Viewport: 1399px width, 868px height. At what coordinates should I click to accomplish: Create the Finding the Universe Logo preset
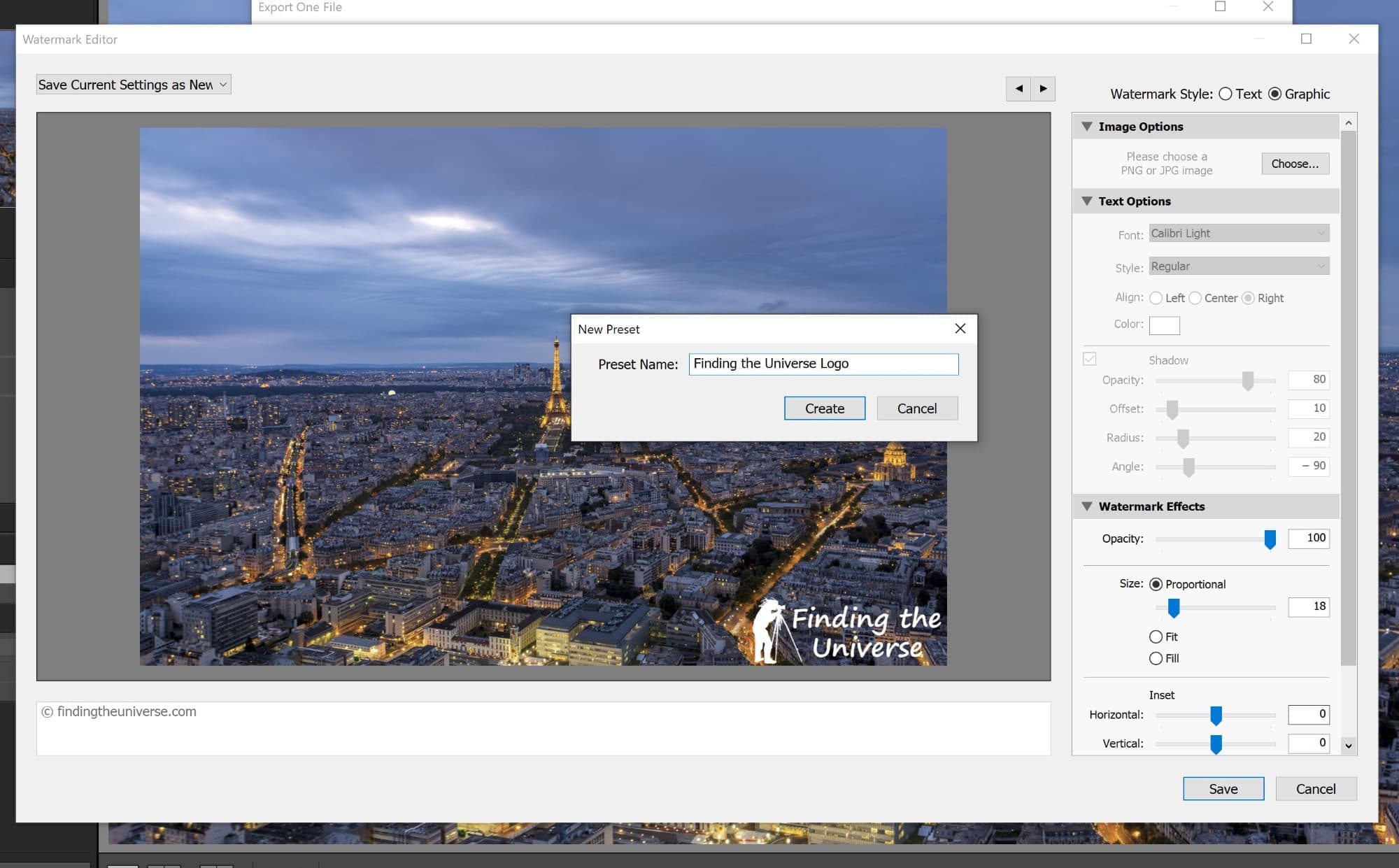tap(825, 408)
